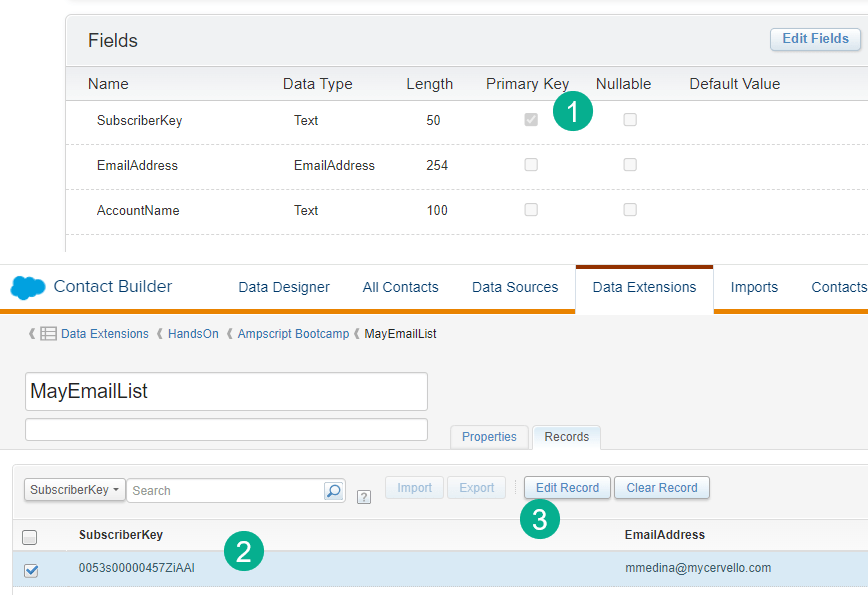Select the Imports tab

(x=754, y=287)
